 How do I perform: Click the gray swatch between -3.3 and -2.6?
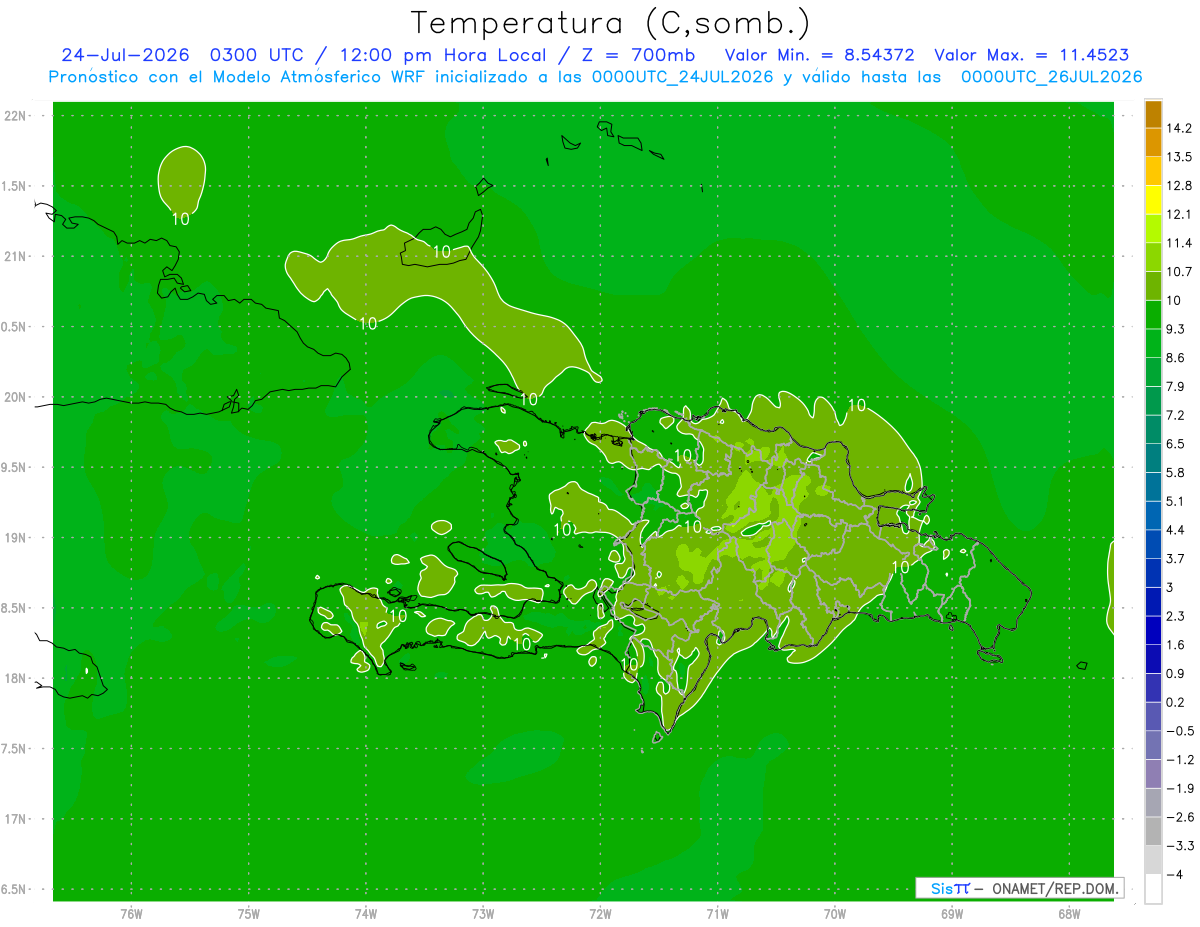1153,832
